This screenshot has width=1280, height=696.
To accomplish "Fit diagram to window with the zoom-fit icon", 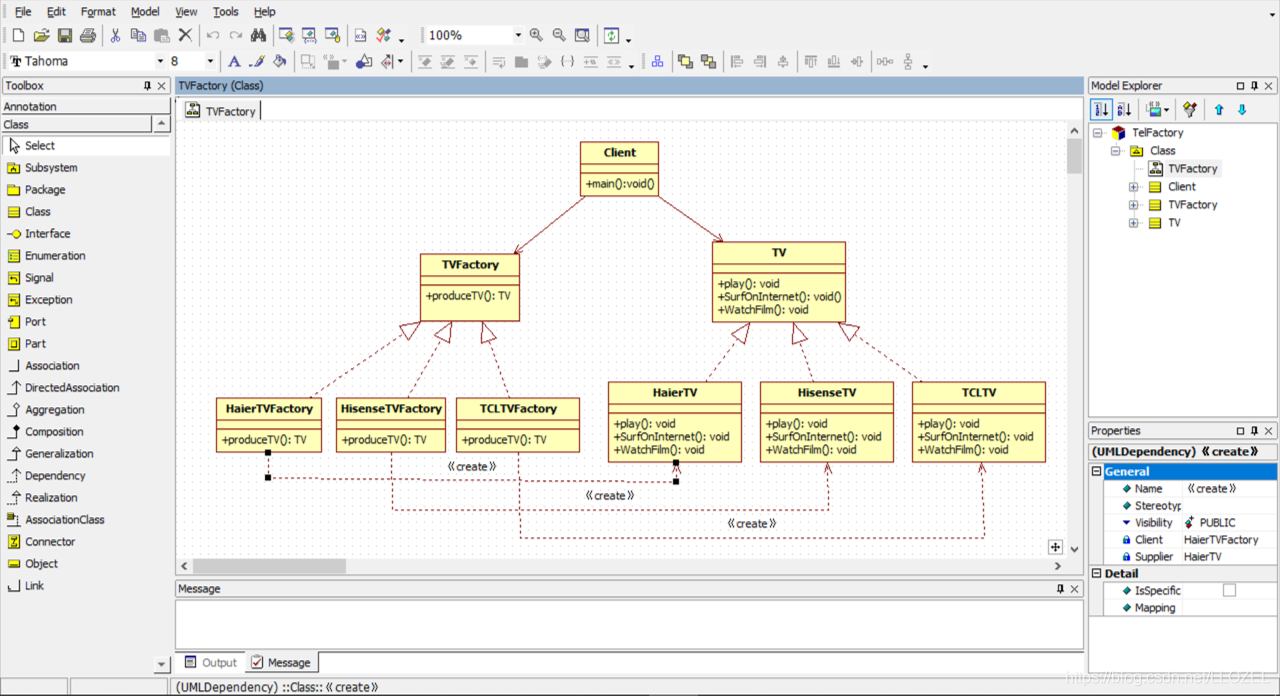I will (x=582, y=35).
